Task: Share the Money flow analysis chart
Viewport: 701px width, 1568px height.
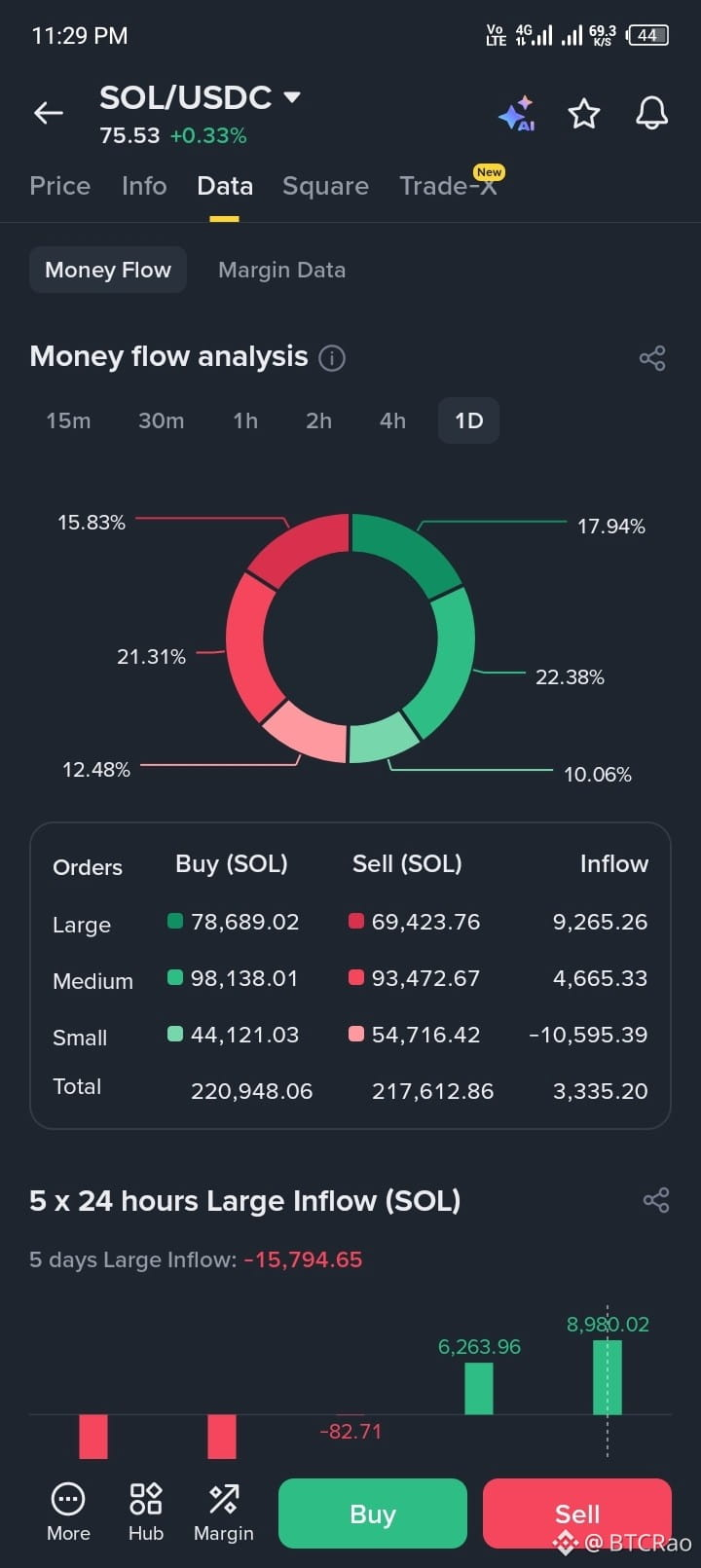Action: (652, 358)
